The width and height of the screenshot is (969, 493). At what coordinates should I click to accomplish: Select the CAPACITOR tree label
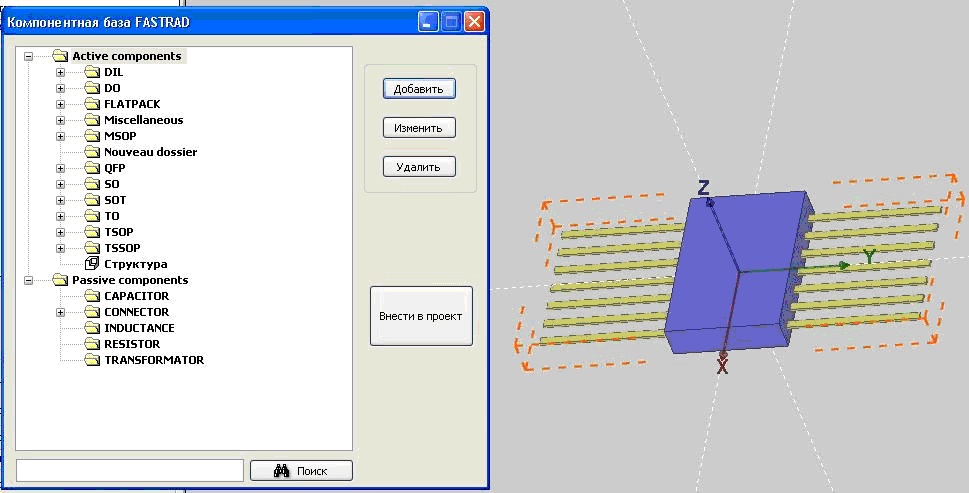click(137, 296)
